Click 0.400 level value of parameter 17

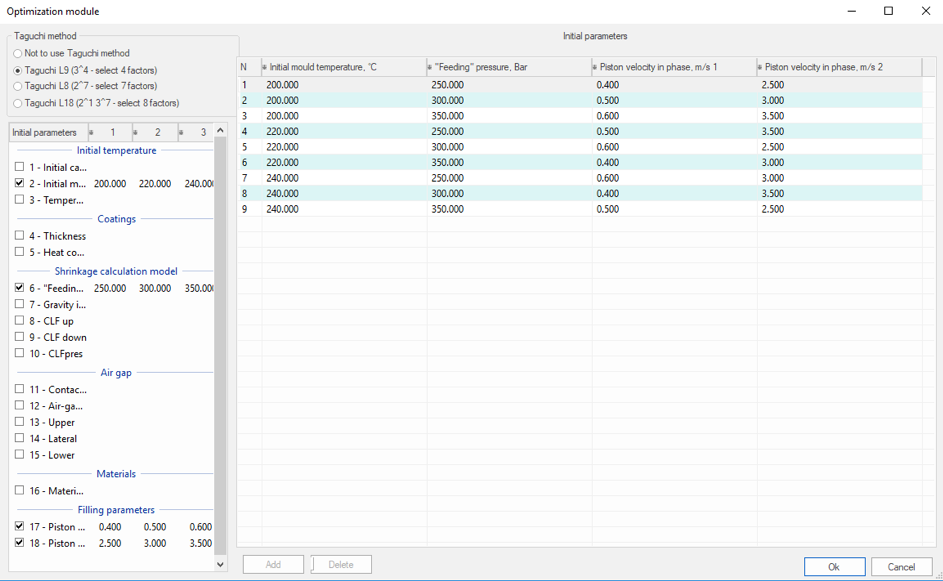tap(110, 527)
